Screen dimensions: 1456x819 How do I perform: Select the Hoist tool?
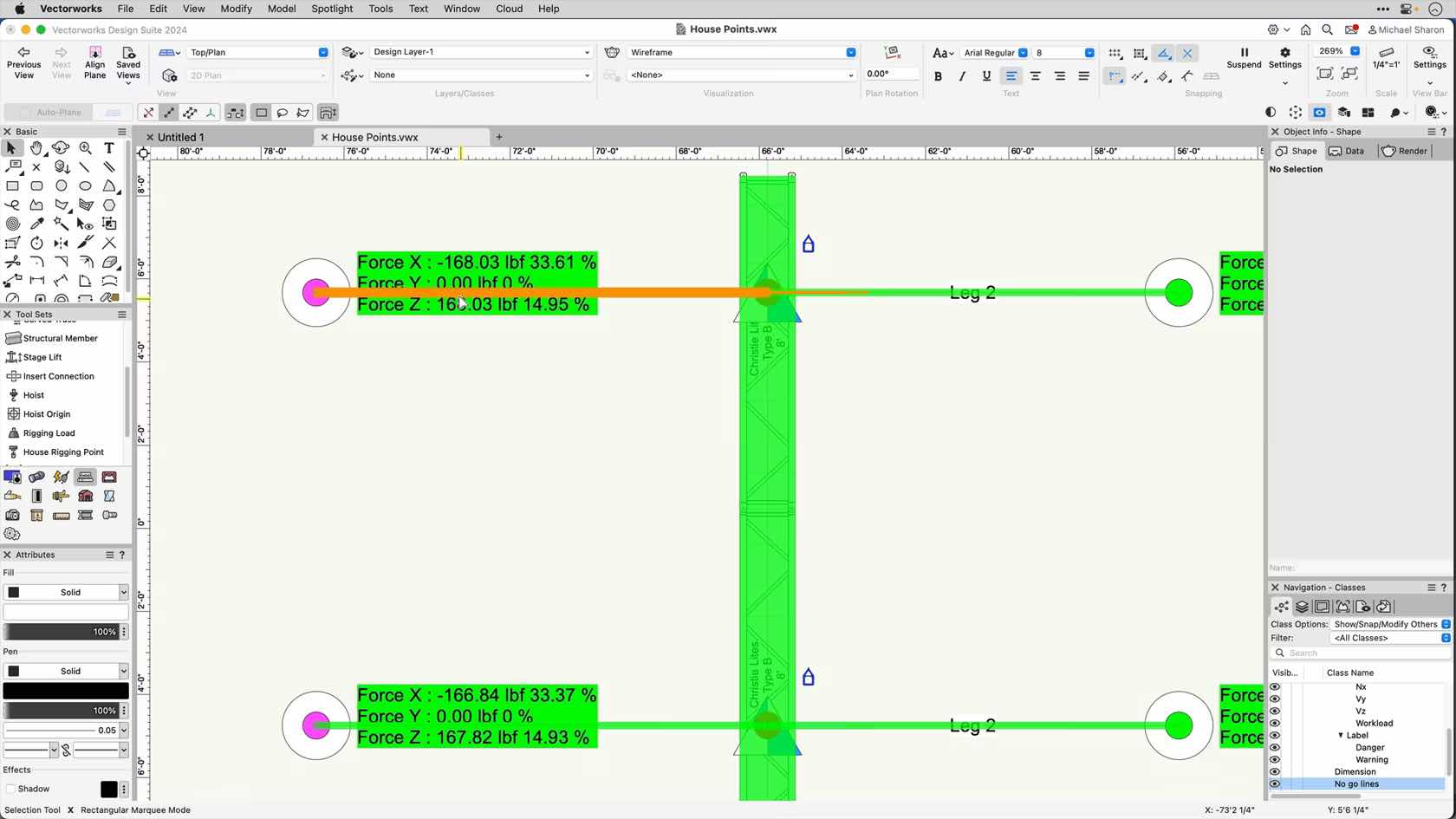click(33, 395)
